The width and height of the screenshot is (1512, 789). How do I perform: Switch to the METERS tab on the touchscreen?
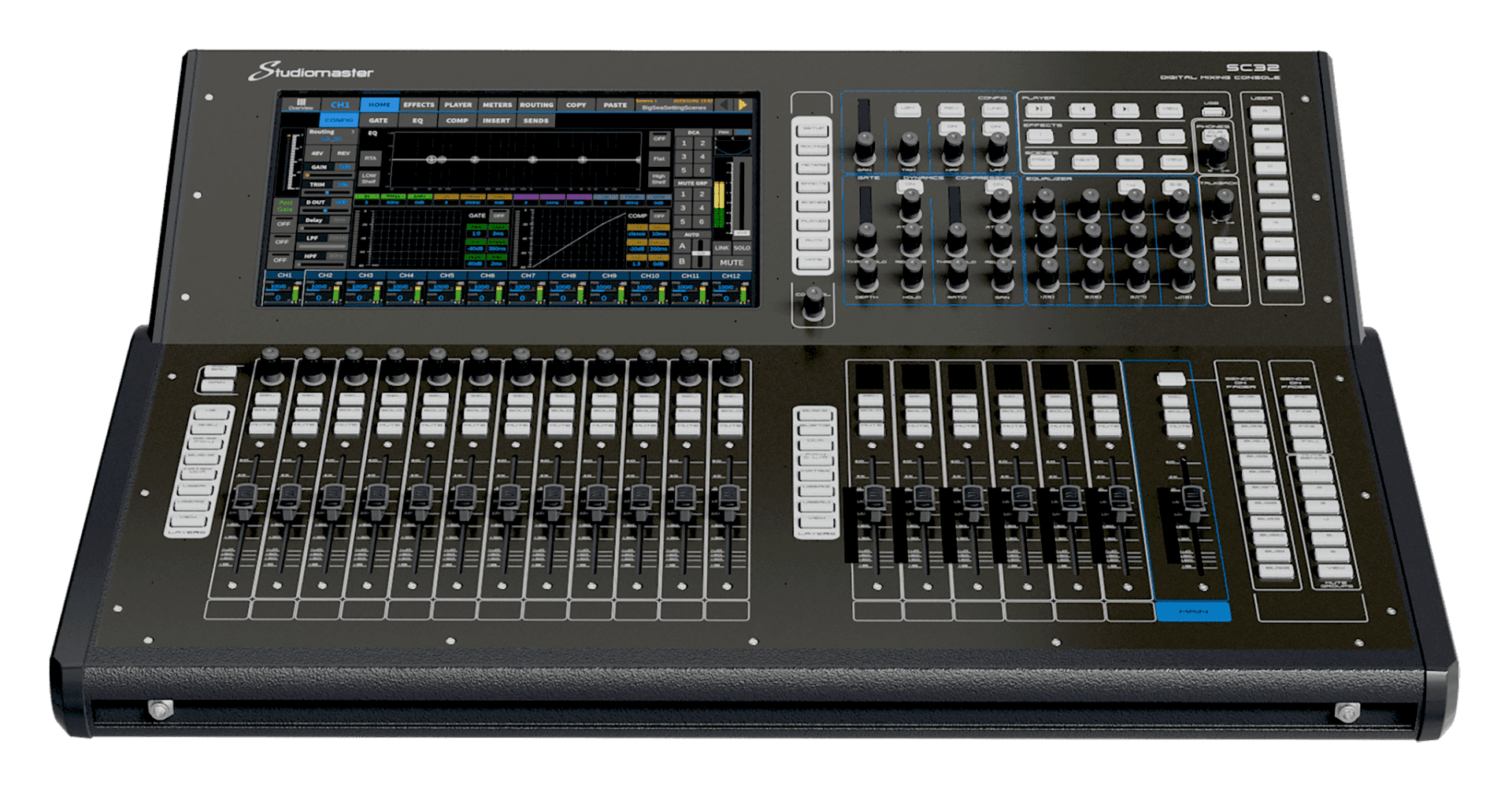click(497, 105)
